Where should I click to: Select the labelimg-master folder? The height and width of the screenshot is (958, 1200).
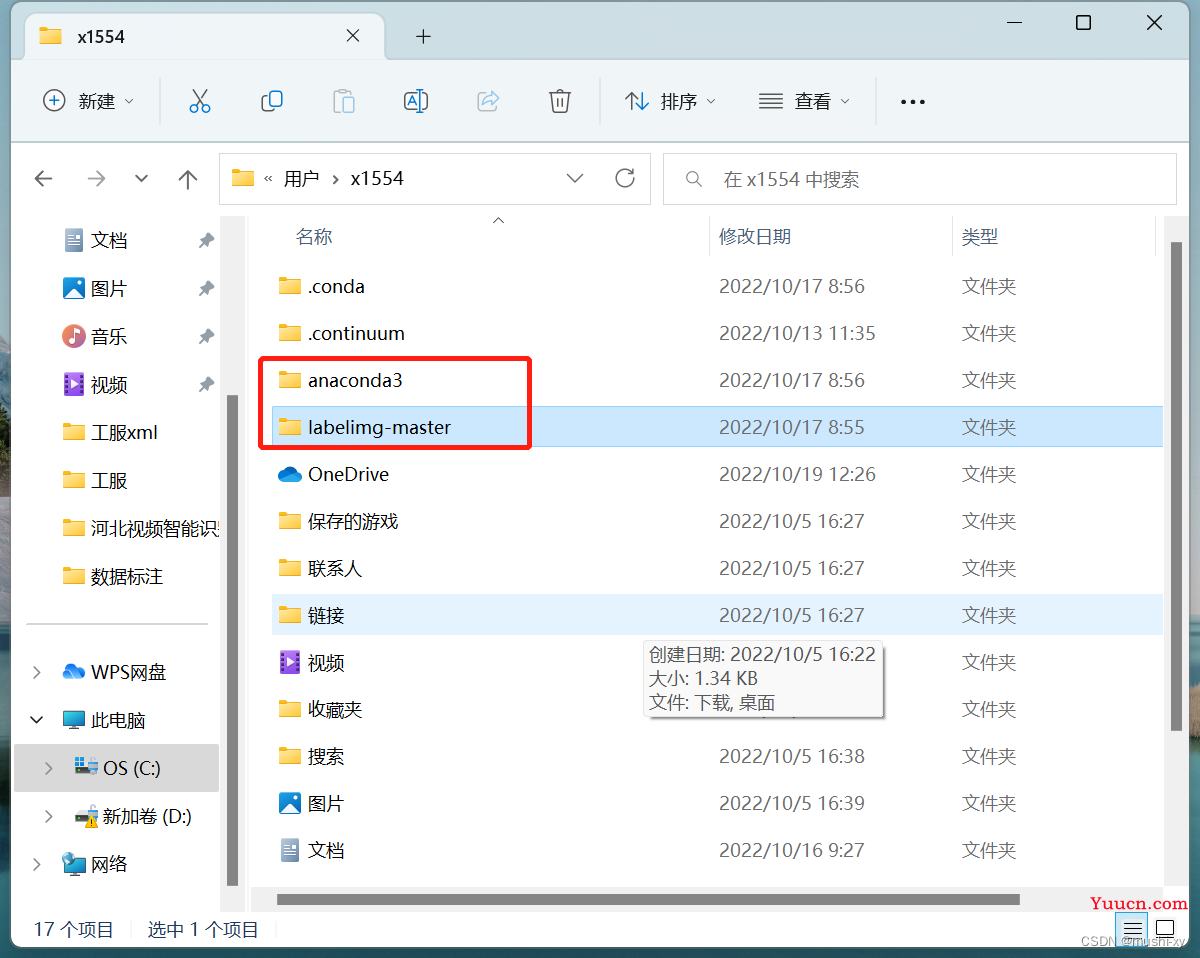[717, 427]
